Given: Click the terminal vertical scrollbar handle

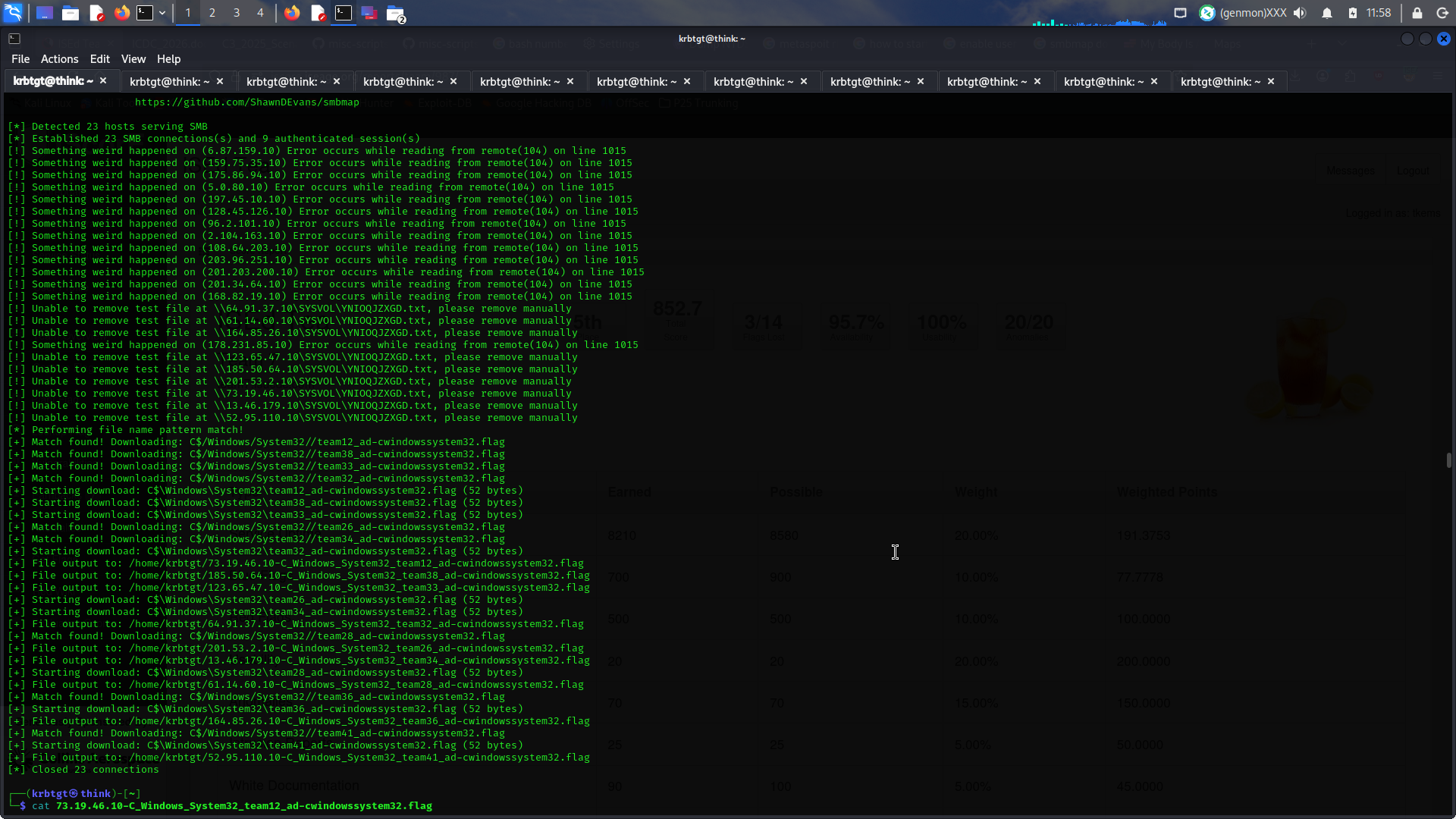Looking at the screenshot, I should click(1448, 460).
